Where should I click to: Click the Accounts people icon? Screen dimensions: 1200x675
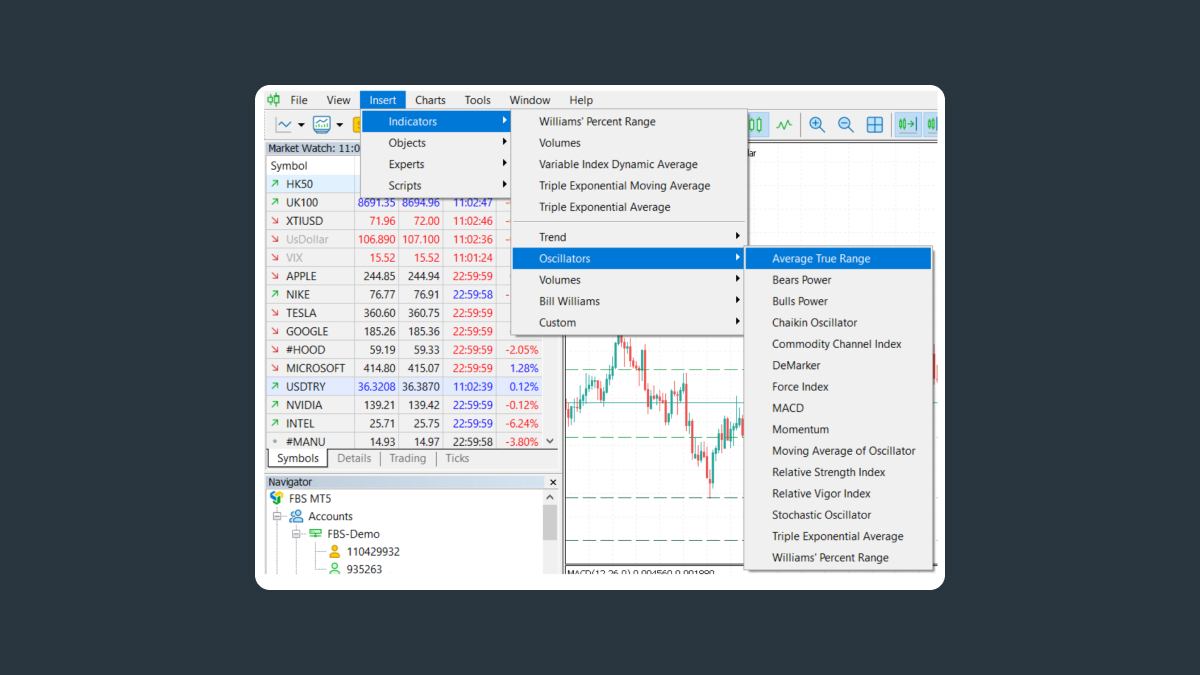click(297, 516)
